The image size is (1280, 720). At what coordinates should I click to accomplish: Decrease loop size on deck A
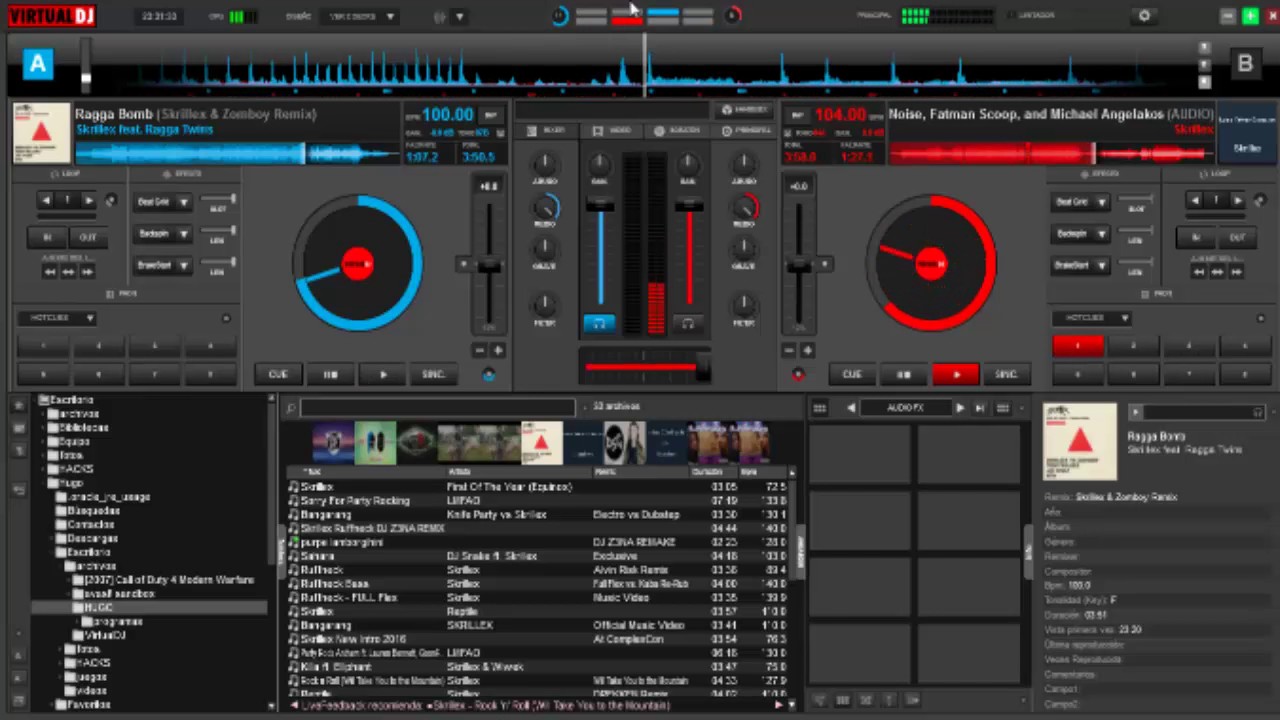46,201
